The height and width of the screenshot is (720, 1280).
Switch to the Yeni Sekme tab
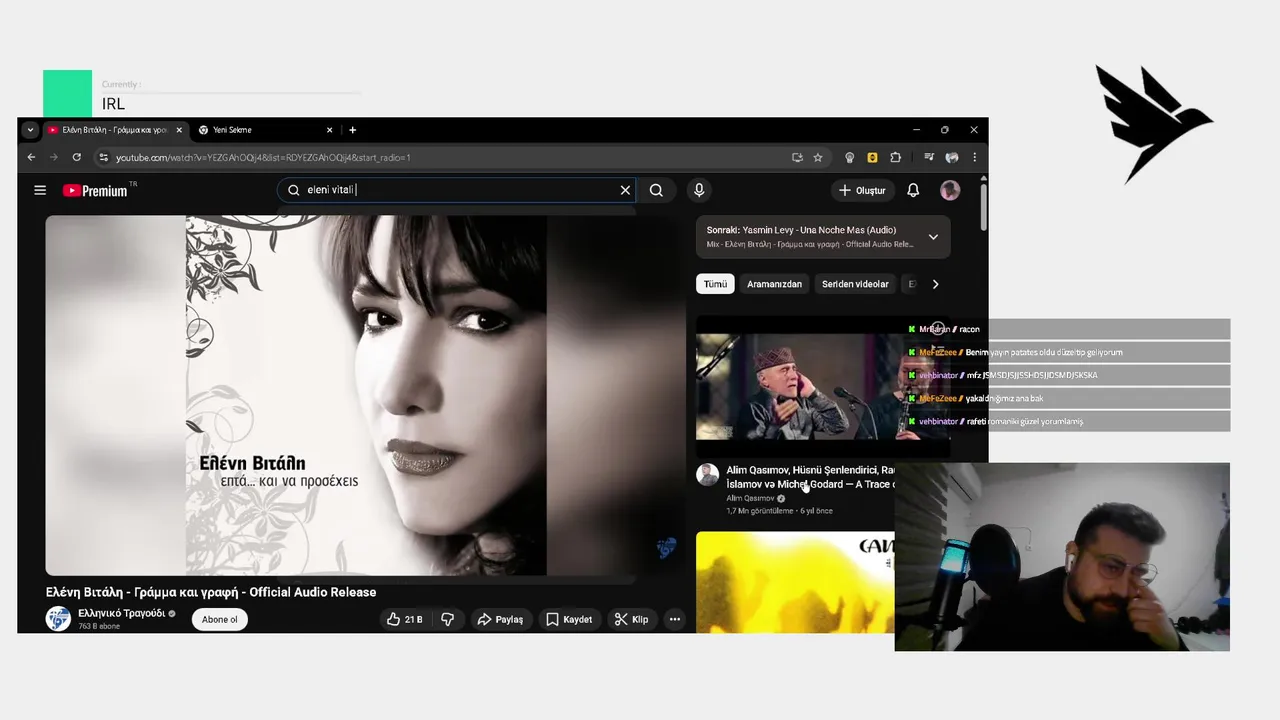click(265, 130)
